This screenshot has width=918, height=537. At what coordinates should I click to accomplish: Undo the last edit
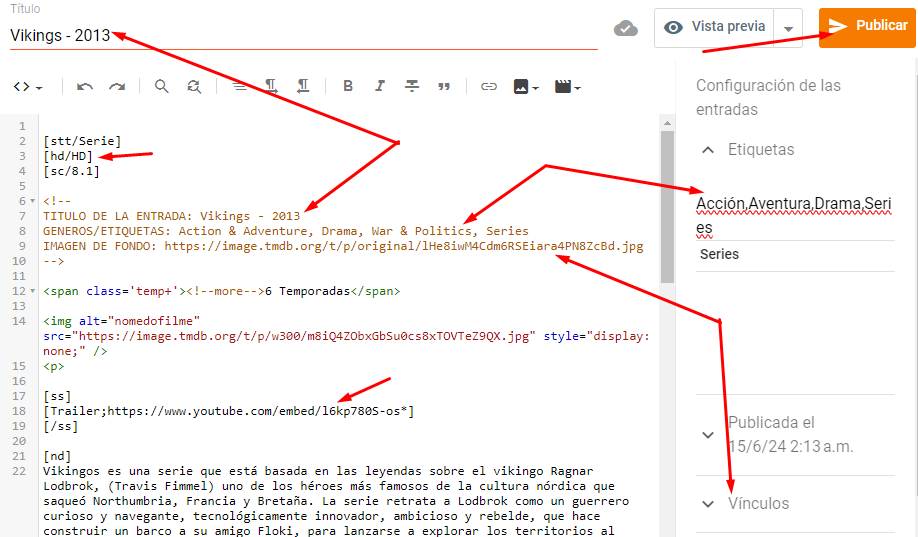[x=85, y=87]
